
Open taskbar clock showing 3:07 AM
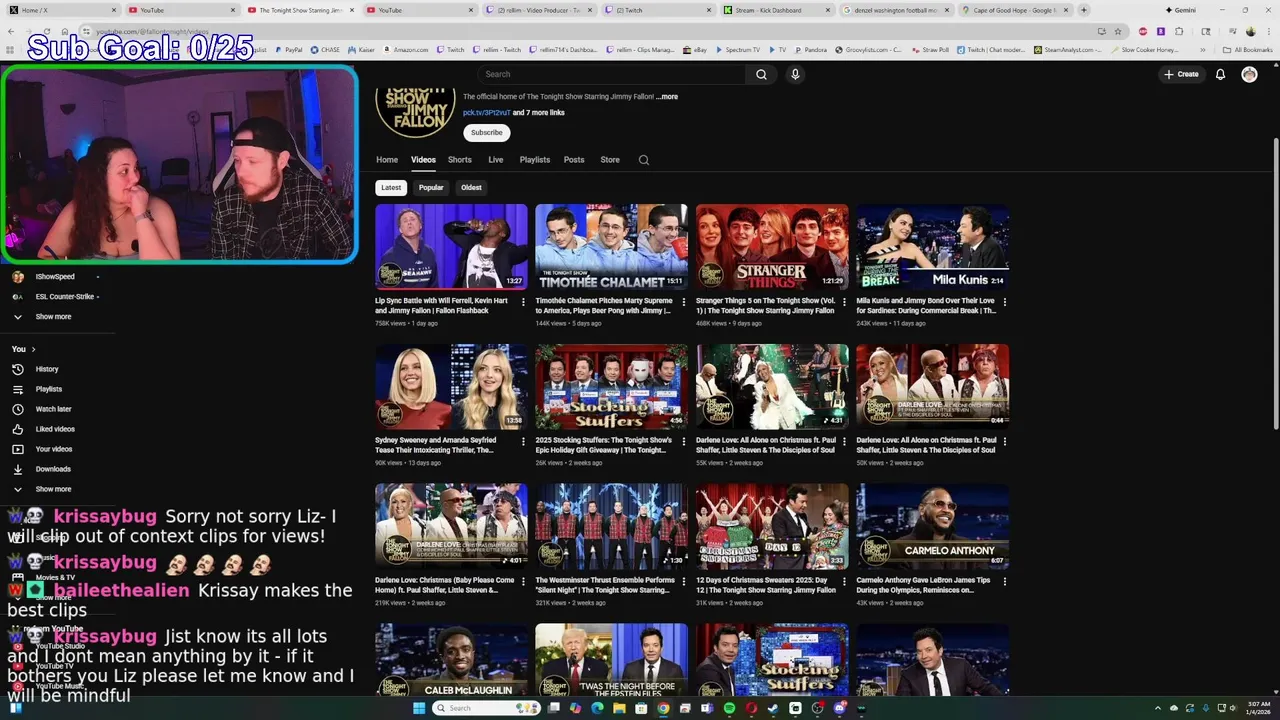[x=1256, y=708]
